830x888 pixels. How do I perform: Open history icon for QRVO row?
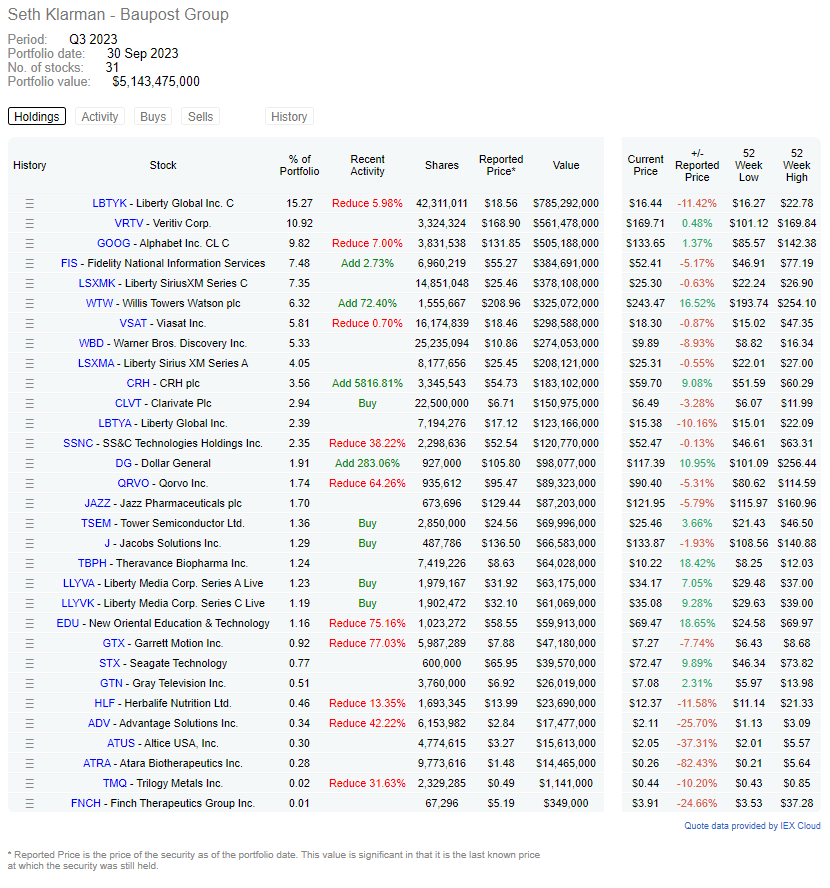pos(29,484)
